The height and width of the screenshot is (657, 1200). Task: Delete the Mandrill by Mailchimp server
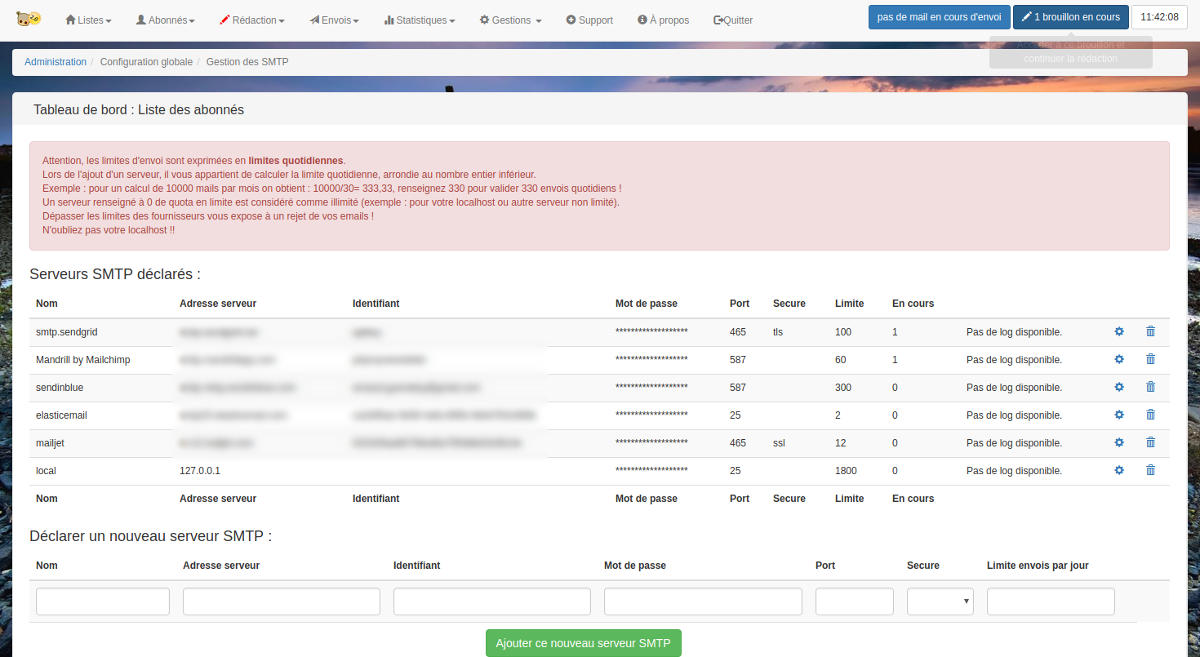pyautogui.click(x=1150, y=359)
